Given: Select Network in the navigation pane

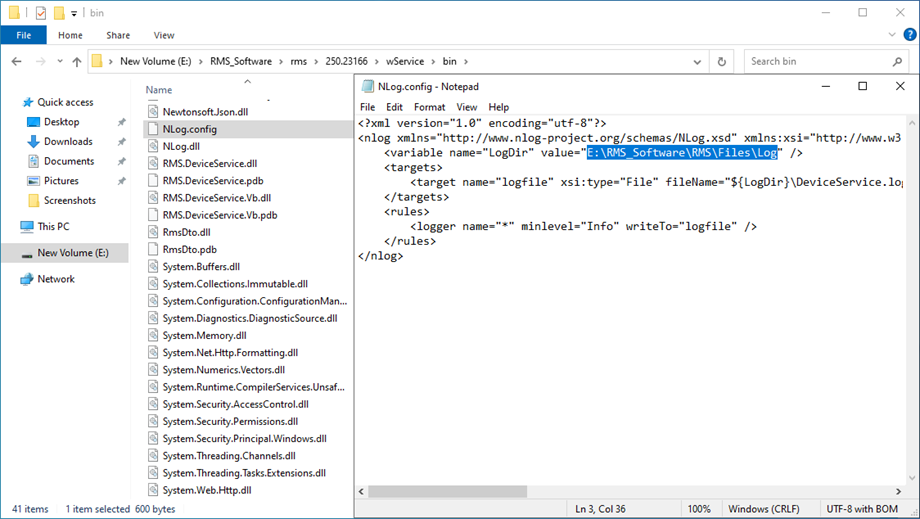Looking at the screenshot, I should pos(56,279).
